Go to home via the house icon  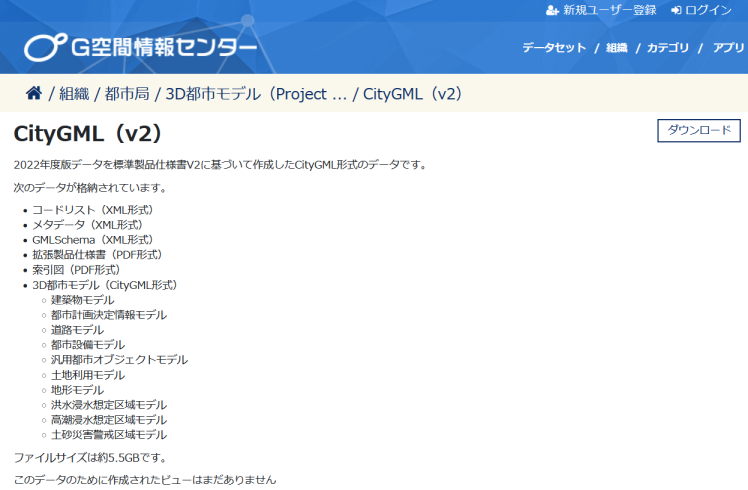click(34, 94)
